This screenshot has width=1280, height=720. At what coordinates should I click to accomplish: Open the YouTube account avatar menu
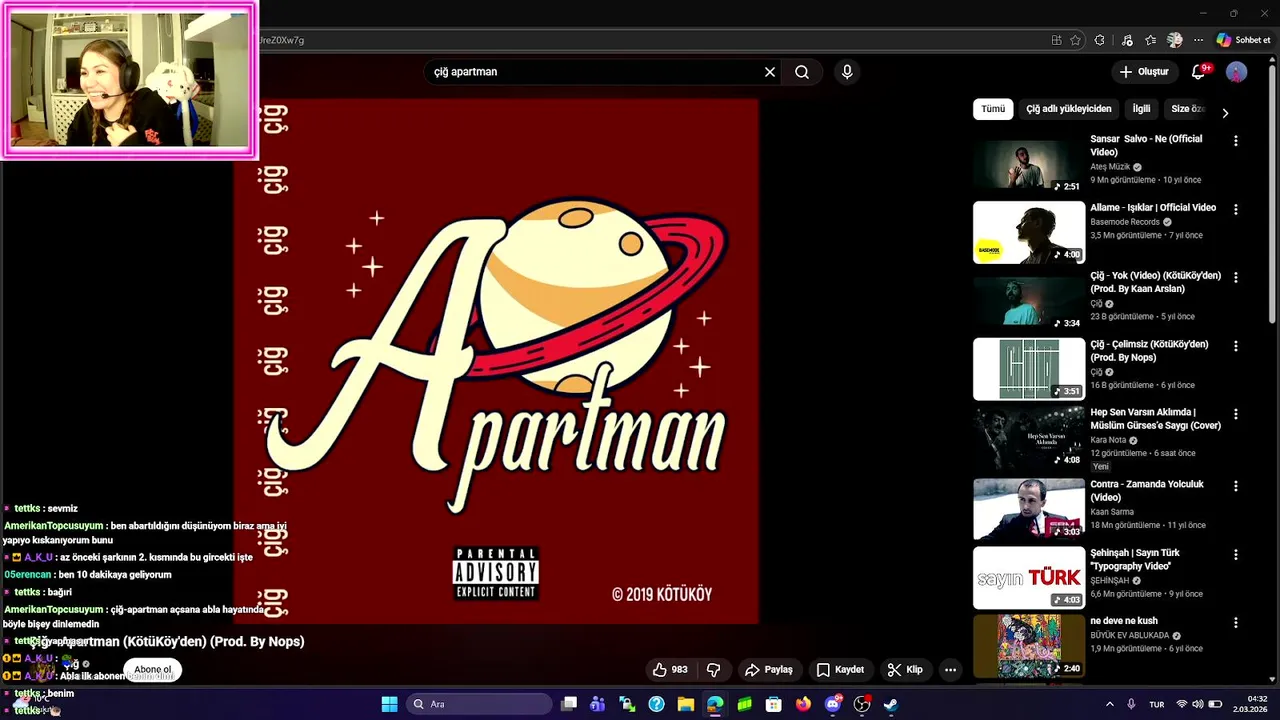tap(1237, 72)
